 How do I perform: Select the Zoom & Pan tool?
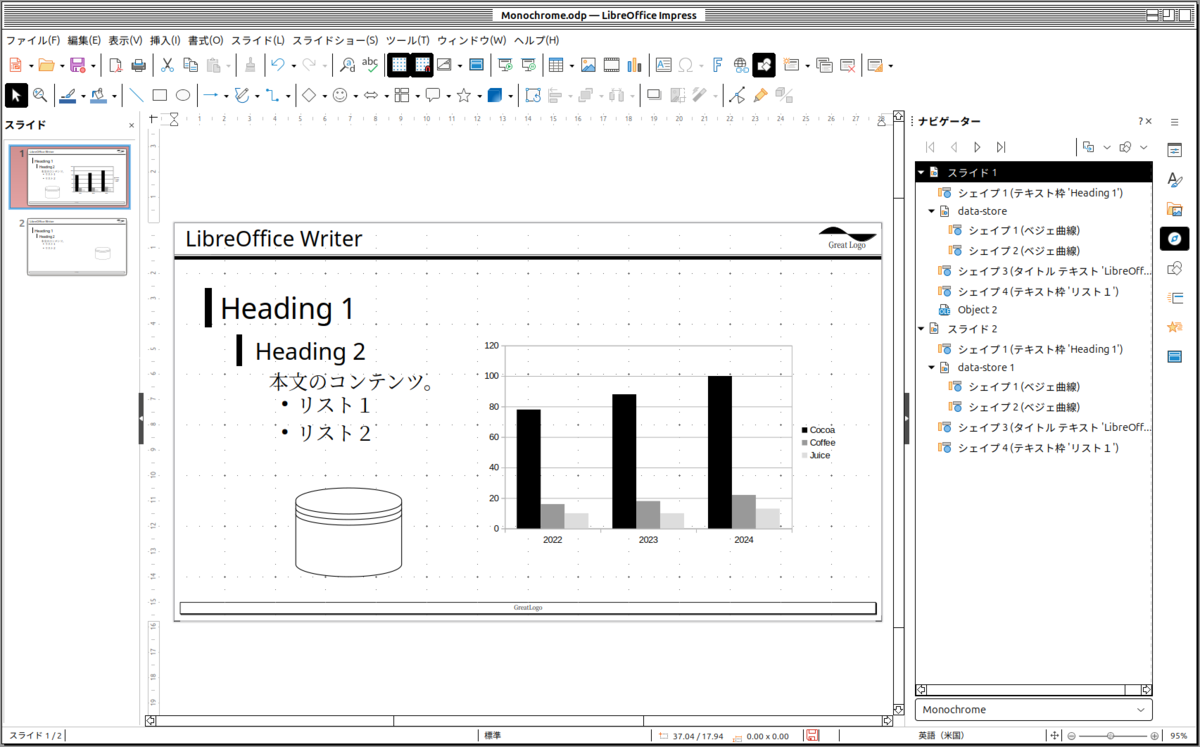40,95
